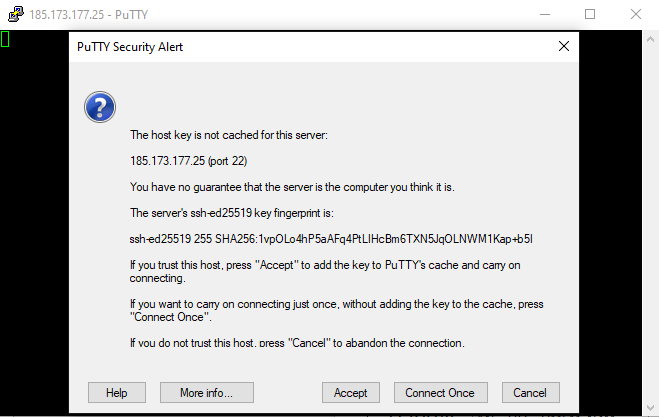Choose Connect Once without caching
Image resolution: width=659 pixels, height=417 pixels.
pos(440,393)
